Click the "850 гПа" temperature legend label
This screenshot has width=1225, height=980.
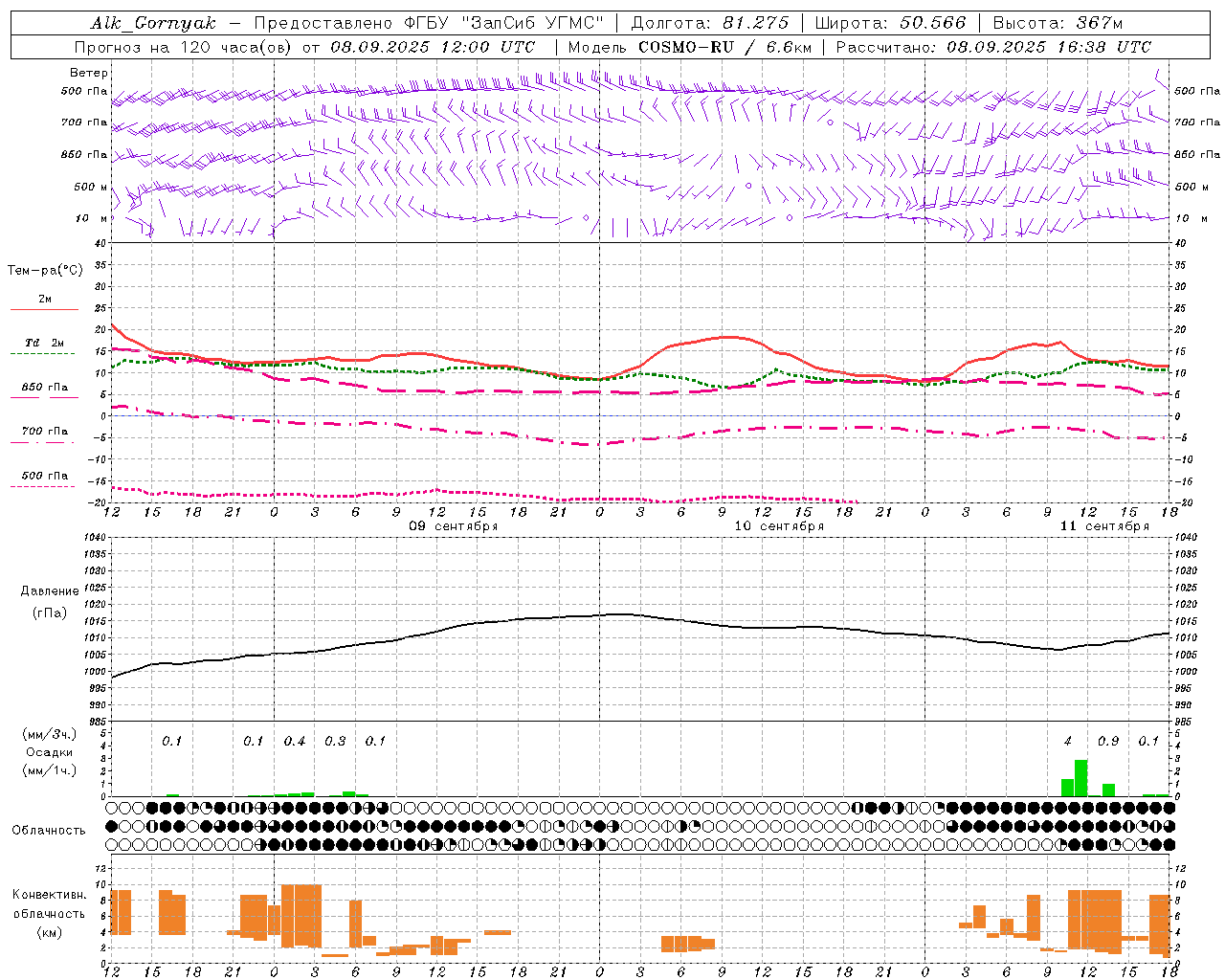click(45, 388)
